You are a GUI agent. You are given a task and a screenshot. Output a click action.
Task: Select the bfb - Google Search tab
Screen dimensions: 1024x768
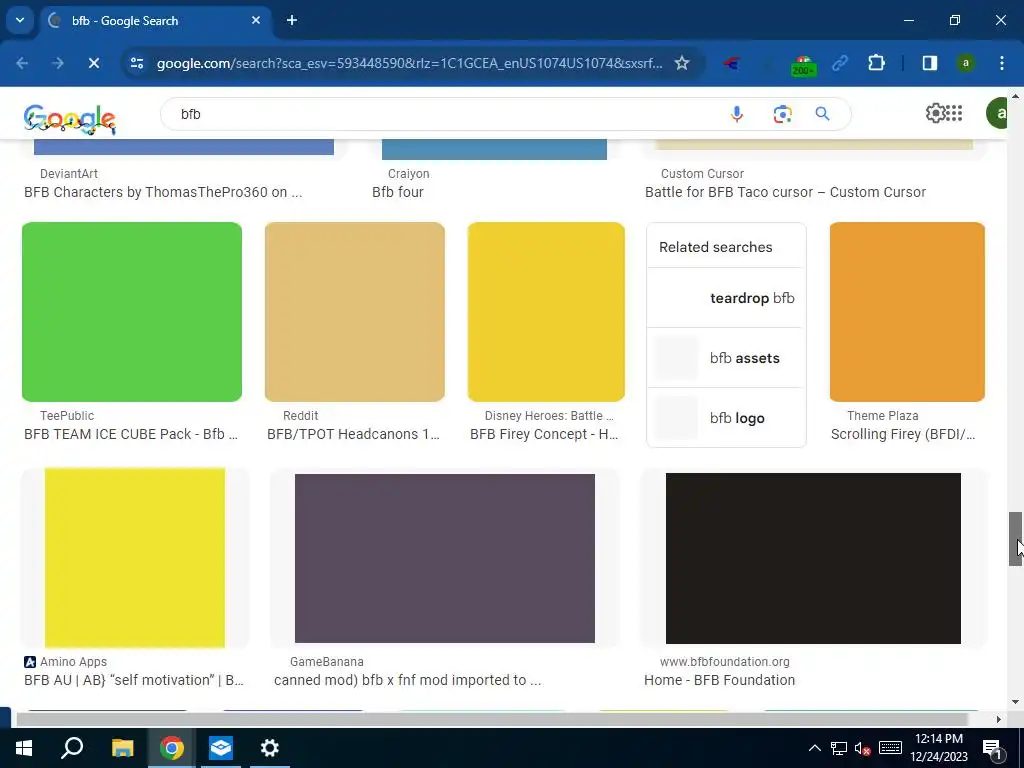click(155, 20)
